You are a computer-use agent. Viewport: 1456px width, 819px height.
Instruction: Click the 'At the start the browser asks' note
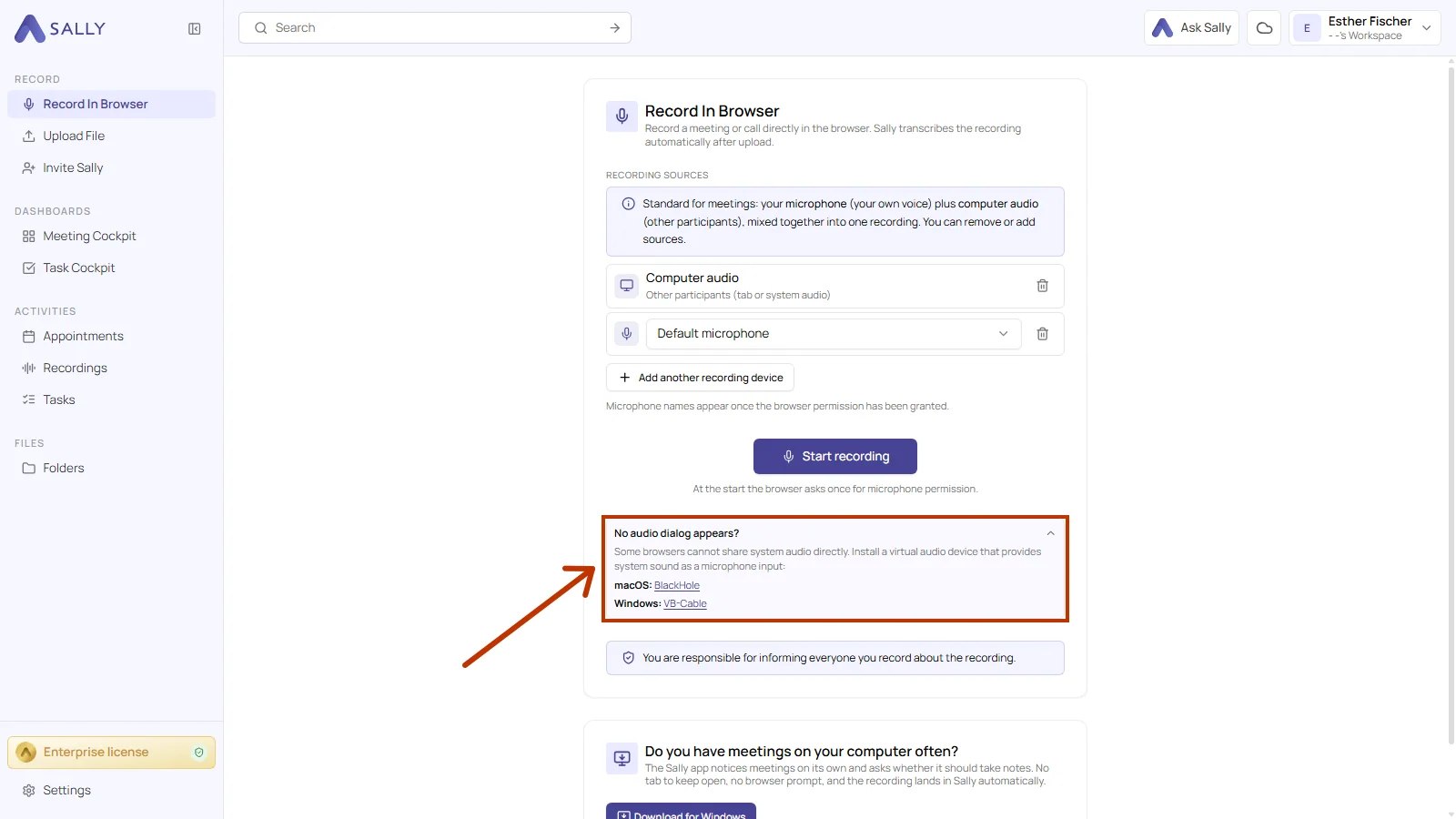tap(835, 490)
